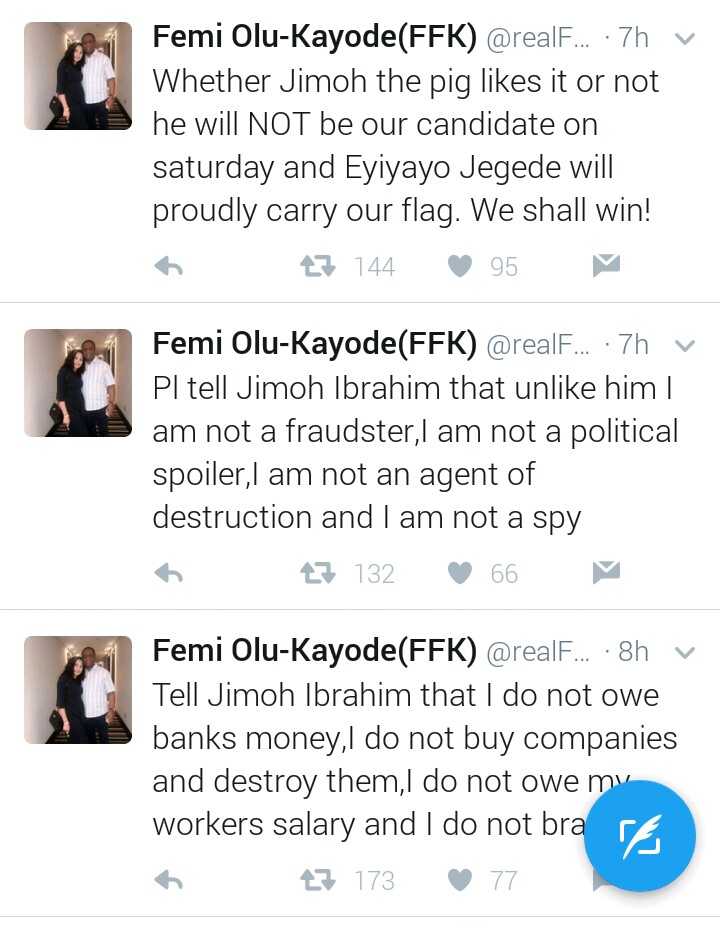Open options chevron on the second tweet
Viewport: 720px width, 928px height.
(x=685, y=346)
